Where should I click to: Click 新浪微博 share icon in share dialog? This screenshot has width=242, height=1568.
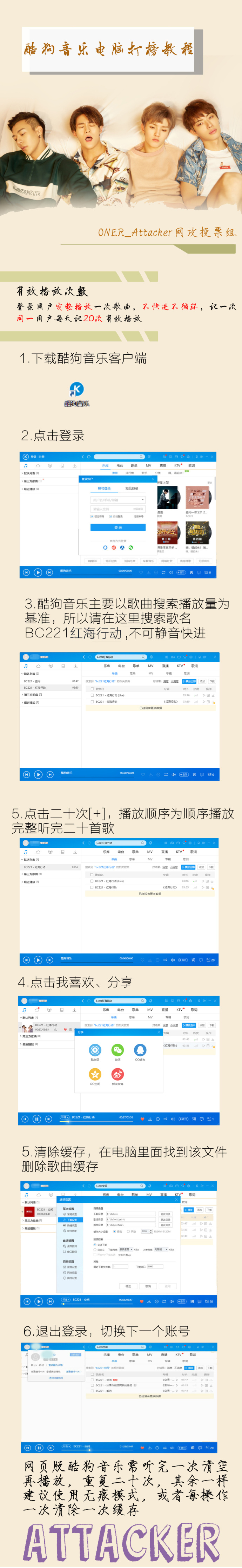click(117, 1075)
